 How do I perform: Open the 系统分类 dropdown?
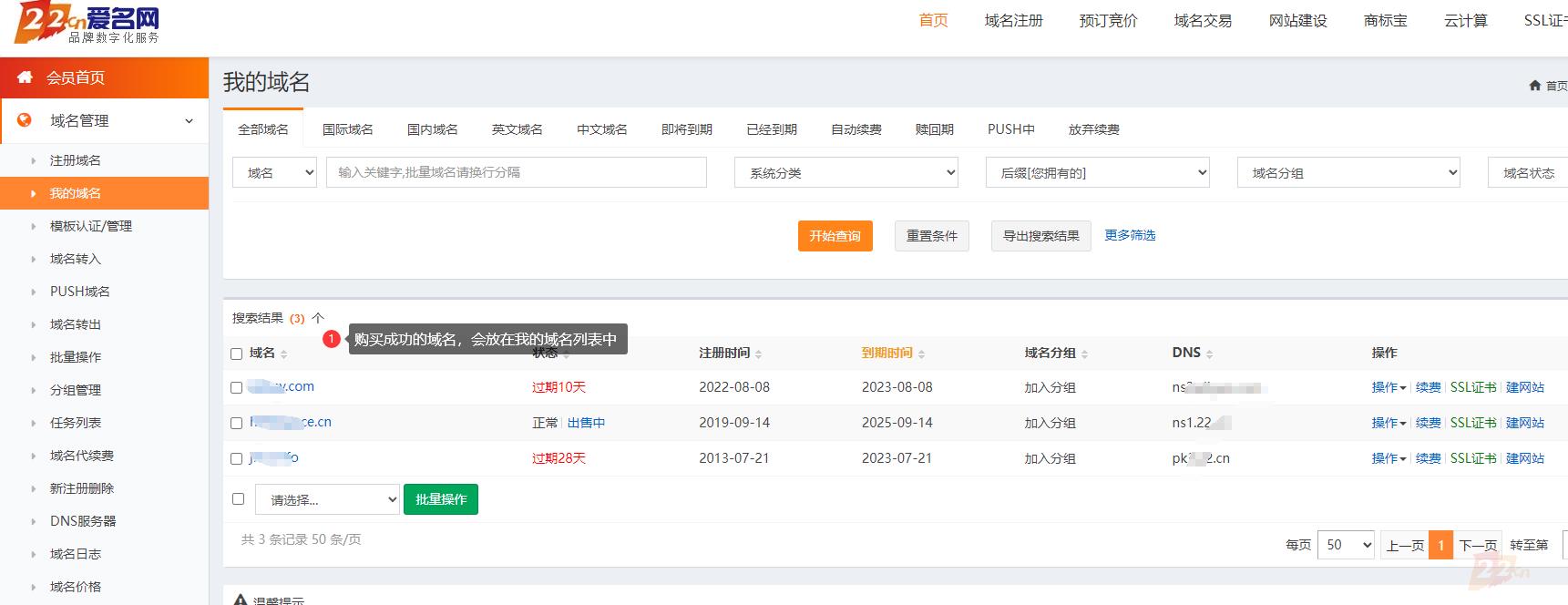pyautogui.click(x=846, y=172)
